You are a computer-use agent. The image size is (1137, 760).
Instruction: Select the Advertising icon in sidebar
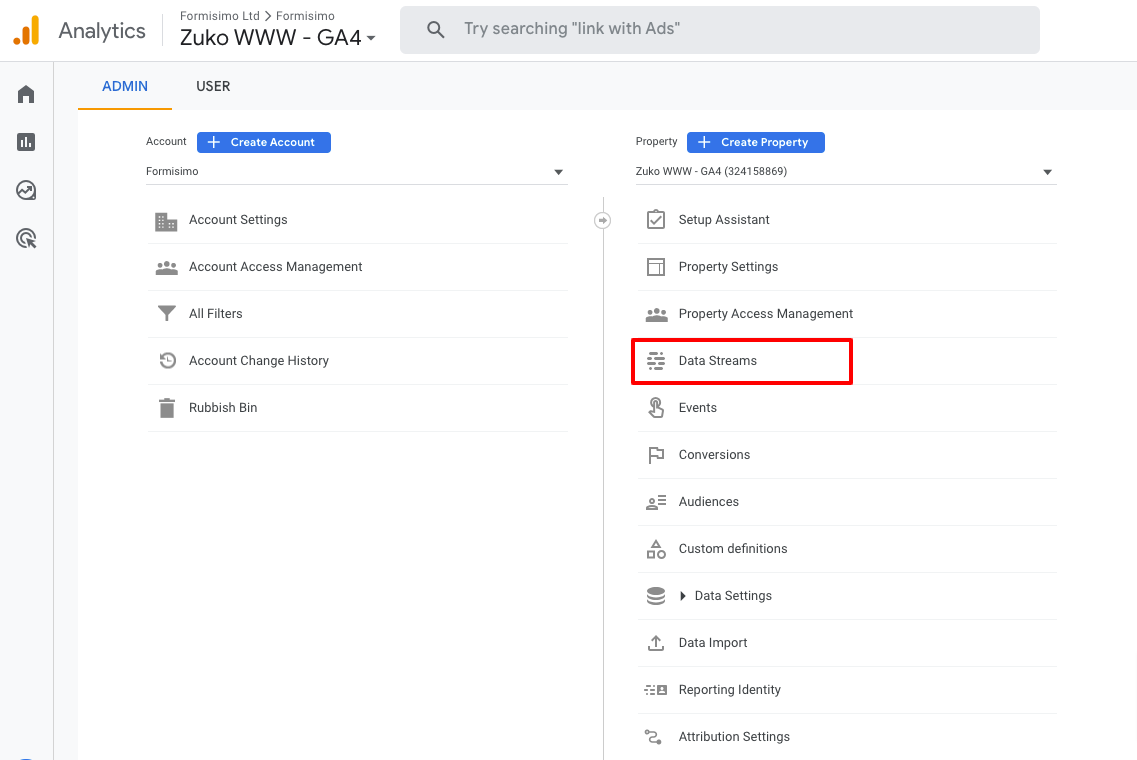click(x=25, y=237)
